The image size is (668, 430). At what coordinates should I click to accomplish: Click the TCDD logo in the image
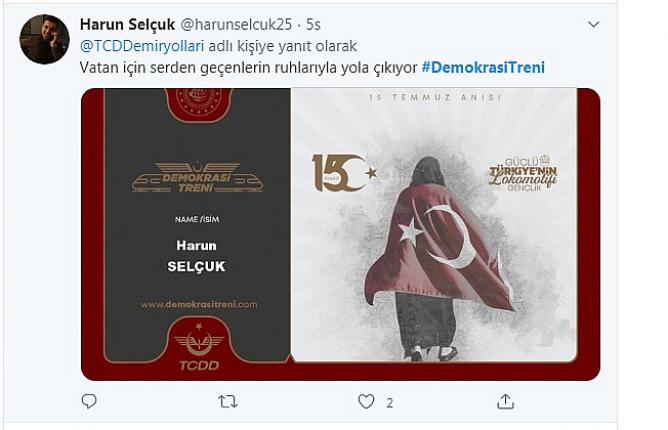tap(199, 347)
